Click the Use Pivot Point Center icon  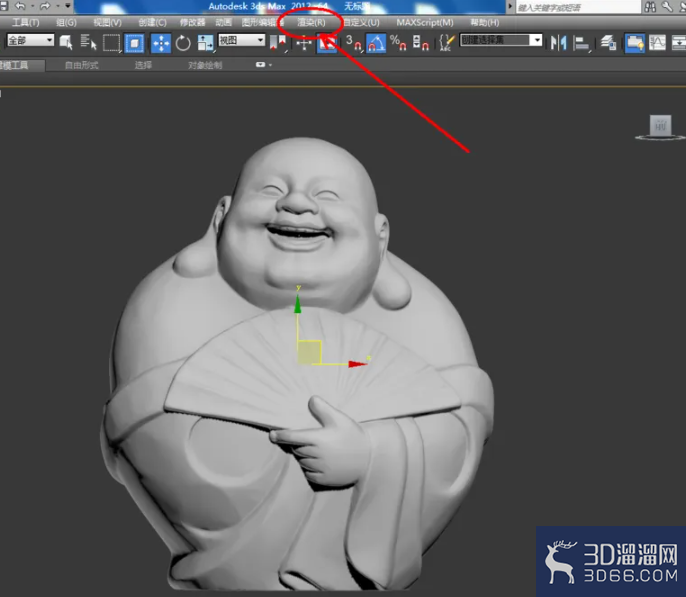tap(278, 43)
